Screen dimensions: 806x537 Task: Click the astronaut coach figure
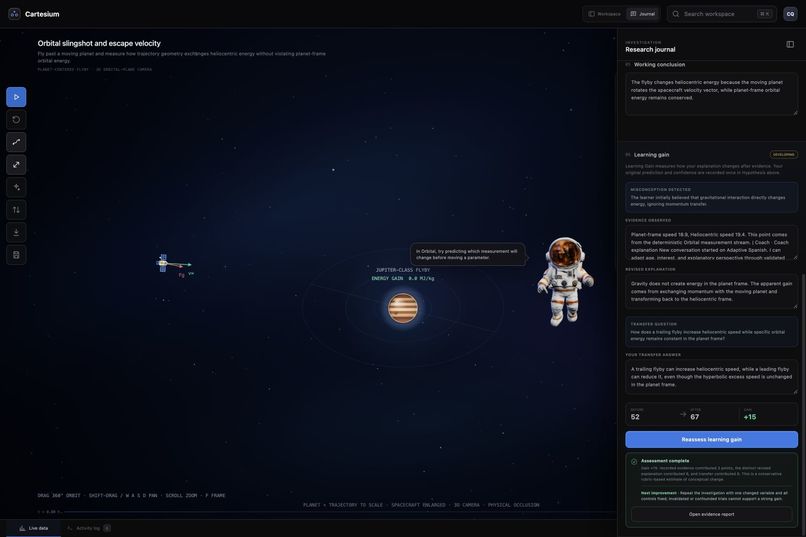click(x=565, y=281)
